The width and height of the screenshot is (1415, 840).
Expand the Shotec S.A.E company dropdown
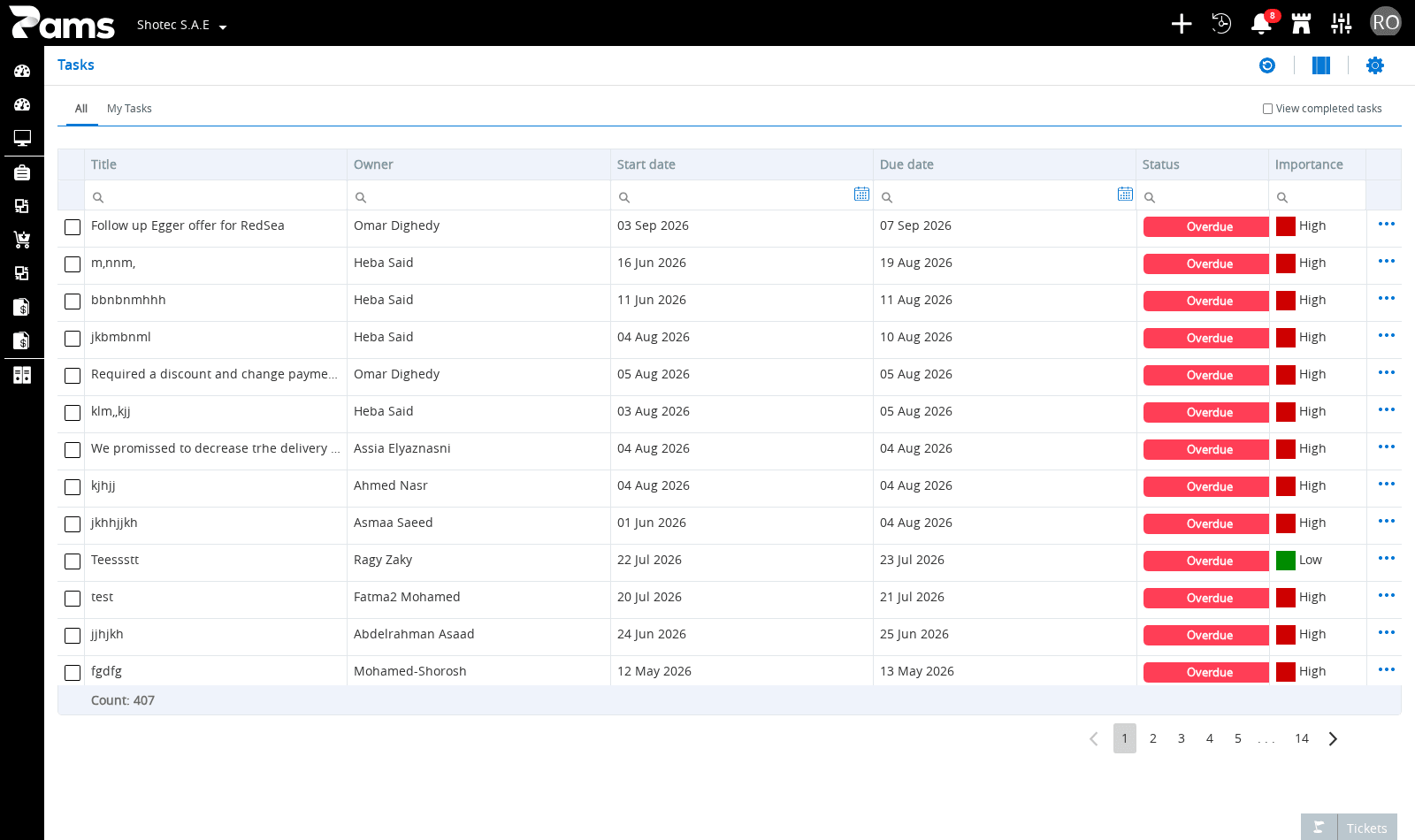(181, 26)
